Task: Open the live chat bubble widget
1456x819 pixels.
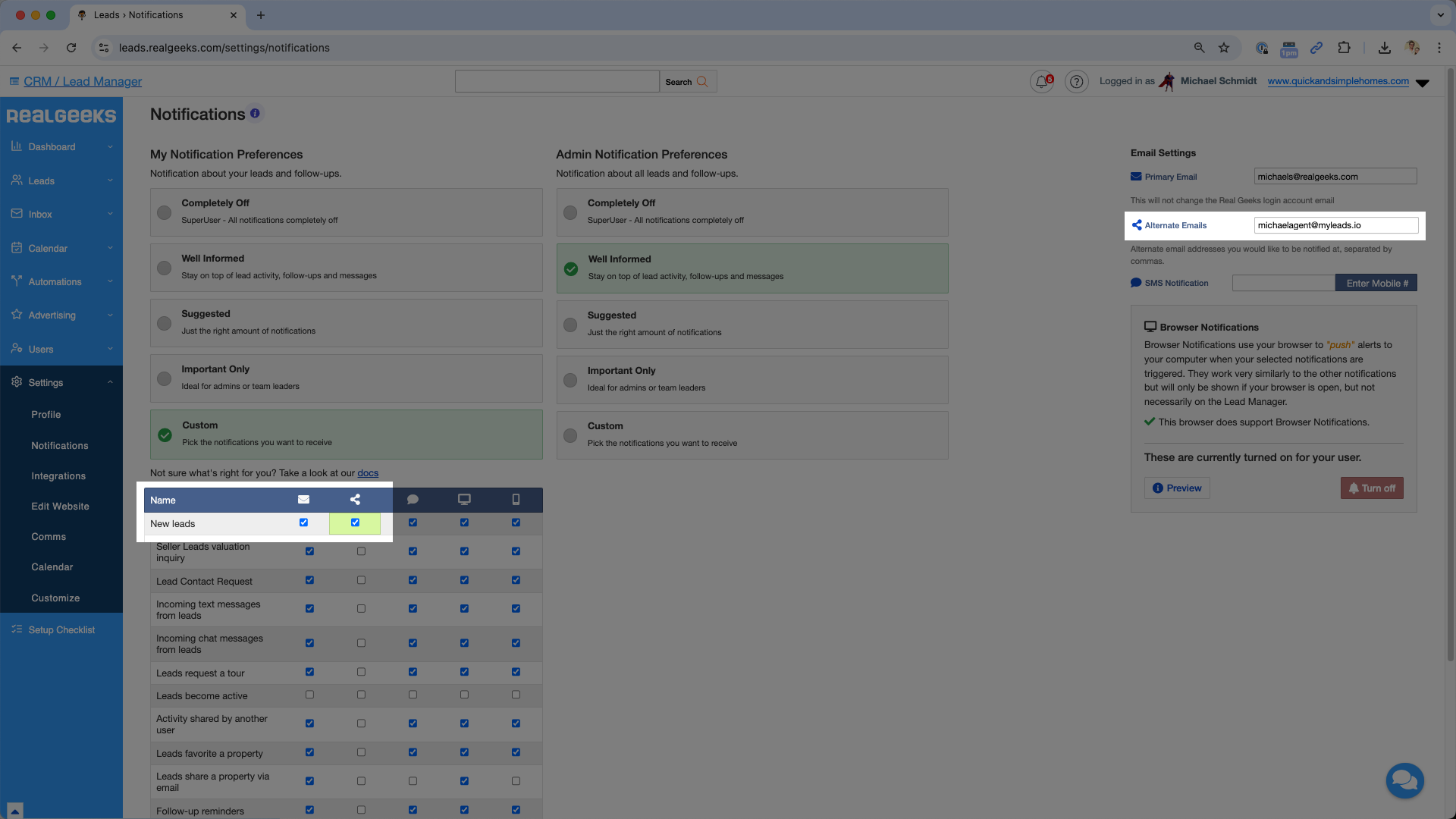Action: pos(1404,780)
